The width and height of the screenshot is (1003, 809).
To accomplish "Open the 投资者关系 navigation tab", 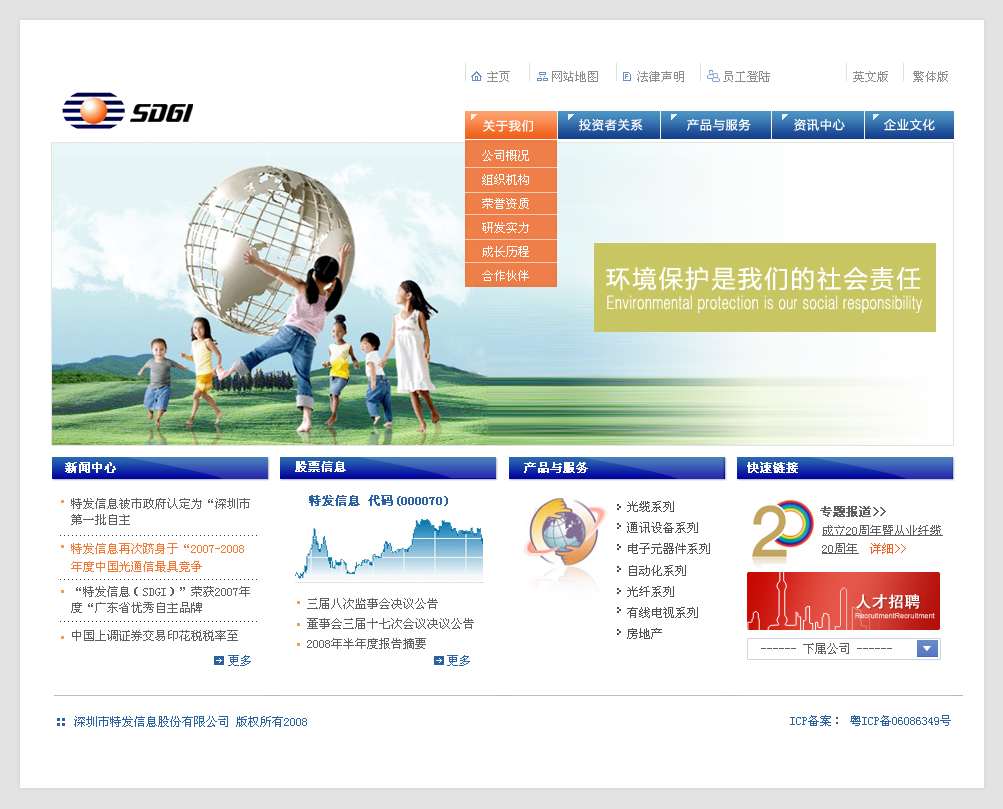I will click(611, 126).
